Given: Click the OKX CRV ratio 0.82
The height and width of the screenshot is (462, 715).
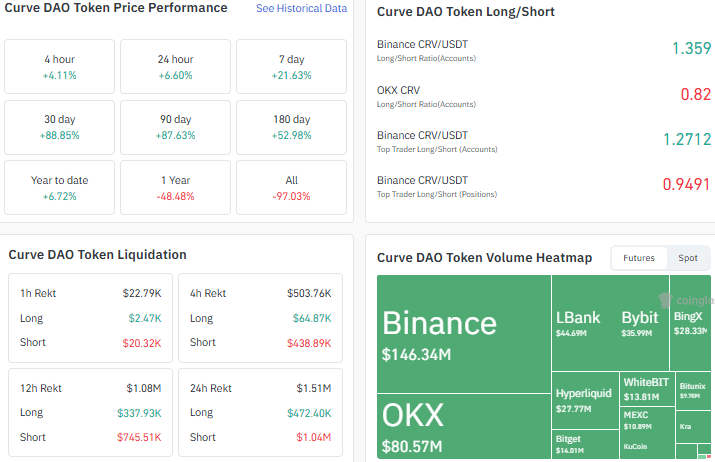Looking at the screenshot, I should click(x=695, y=94).
